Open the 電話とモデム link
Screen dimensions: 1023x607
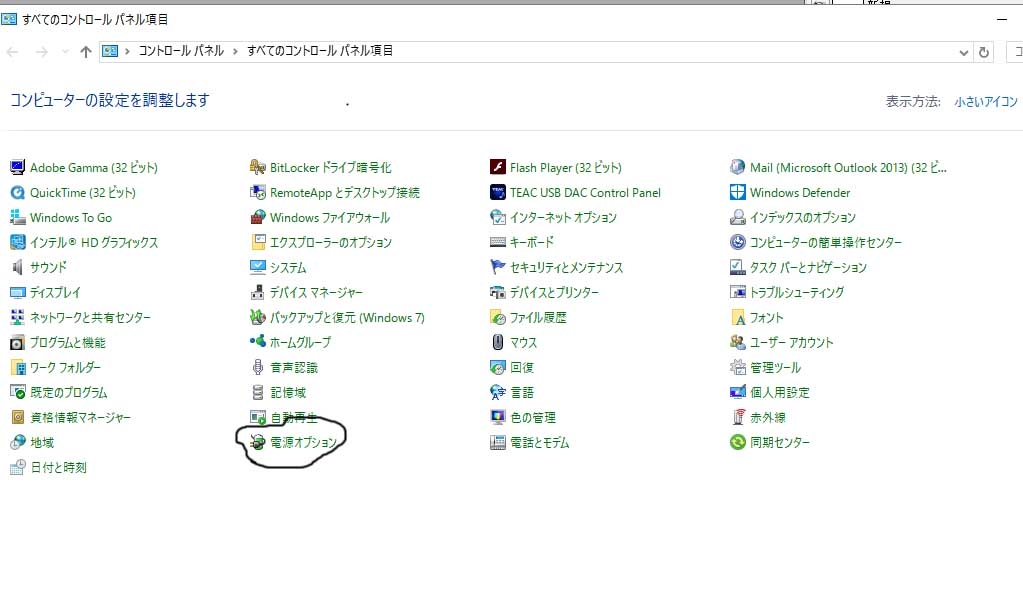[x=540, y=443]
